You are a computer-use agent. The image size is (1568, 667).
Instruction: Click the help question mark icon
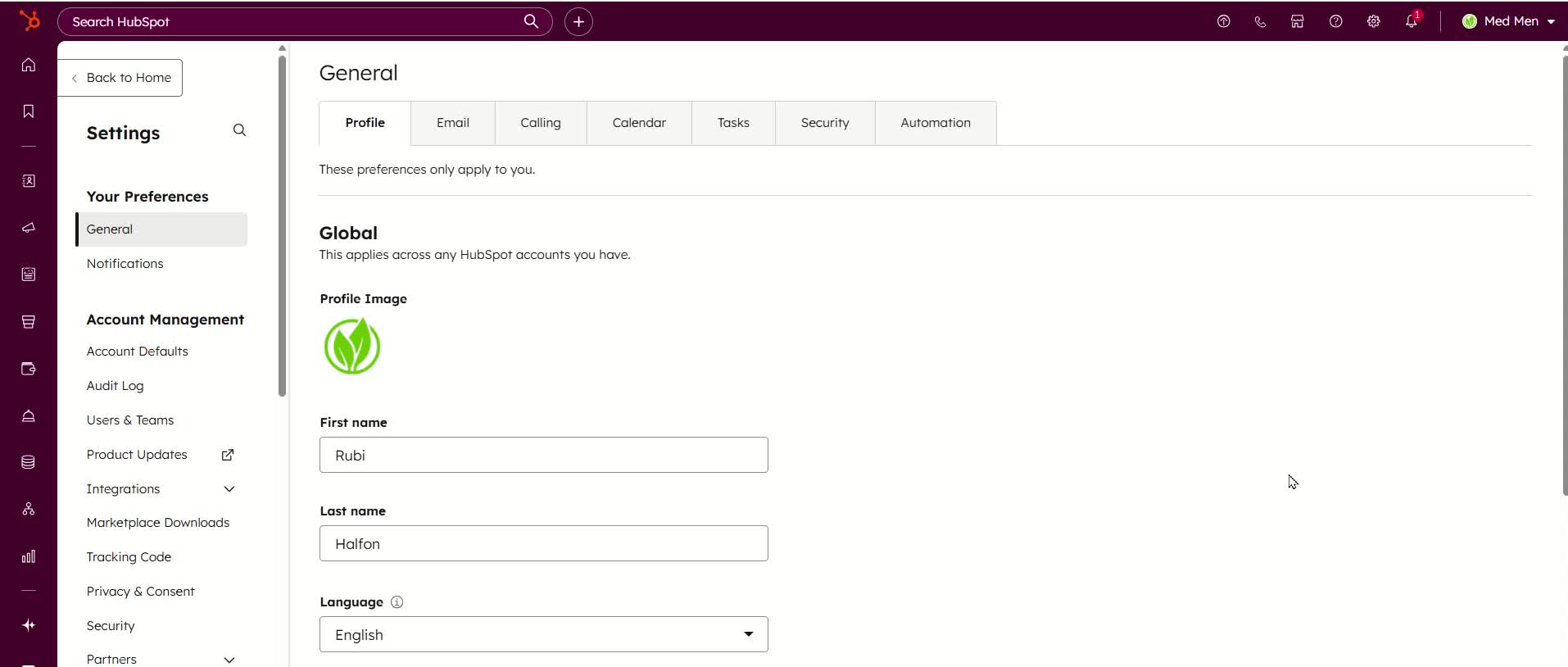tap(1335, 21)
